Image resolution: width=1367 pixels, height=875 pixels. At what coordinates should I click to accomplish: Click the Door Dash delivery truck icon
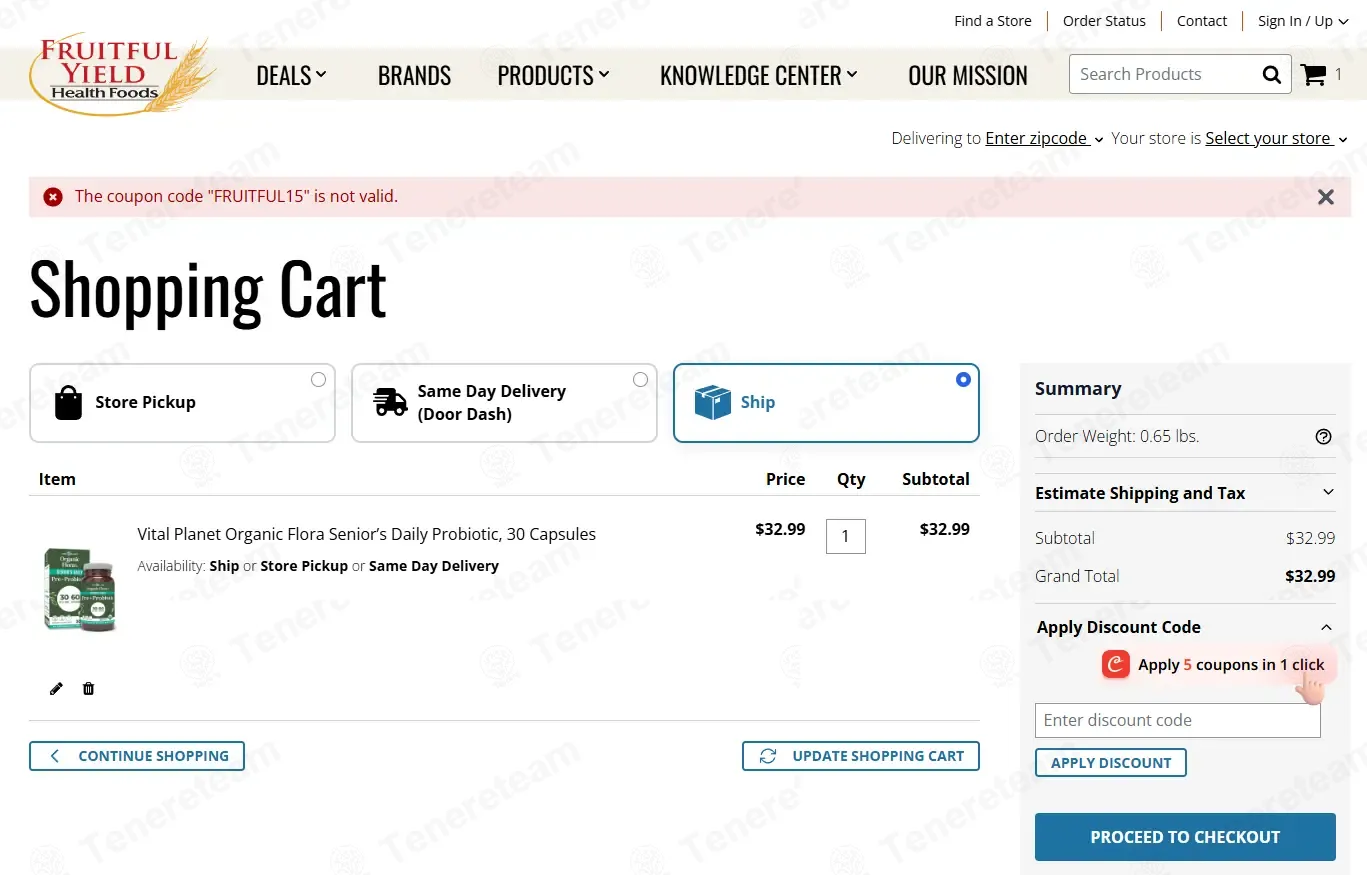pyautogui.click(x=390, y=402)
